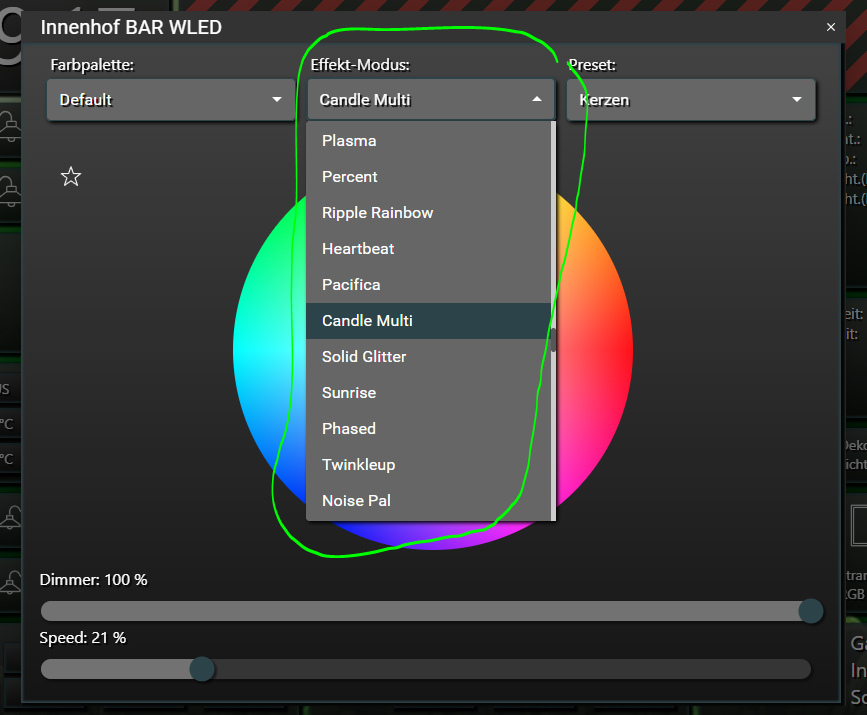Viewport: 867px width, 715px height.
Task: Click the Dimmer: 100 % label
Action: [93, 580]
